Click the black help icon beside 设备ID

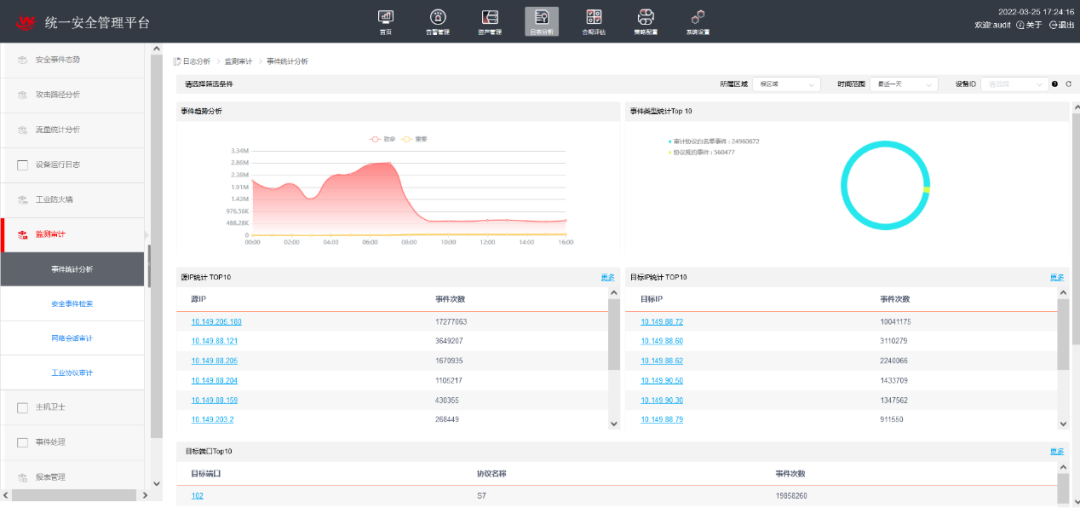click(x=1055, y=84)
